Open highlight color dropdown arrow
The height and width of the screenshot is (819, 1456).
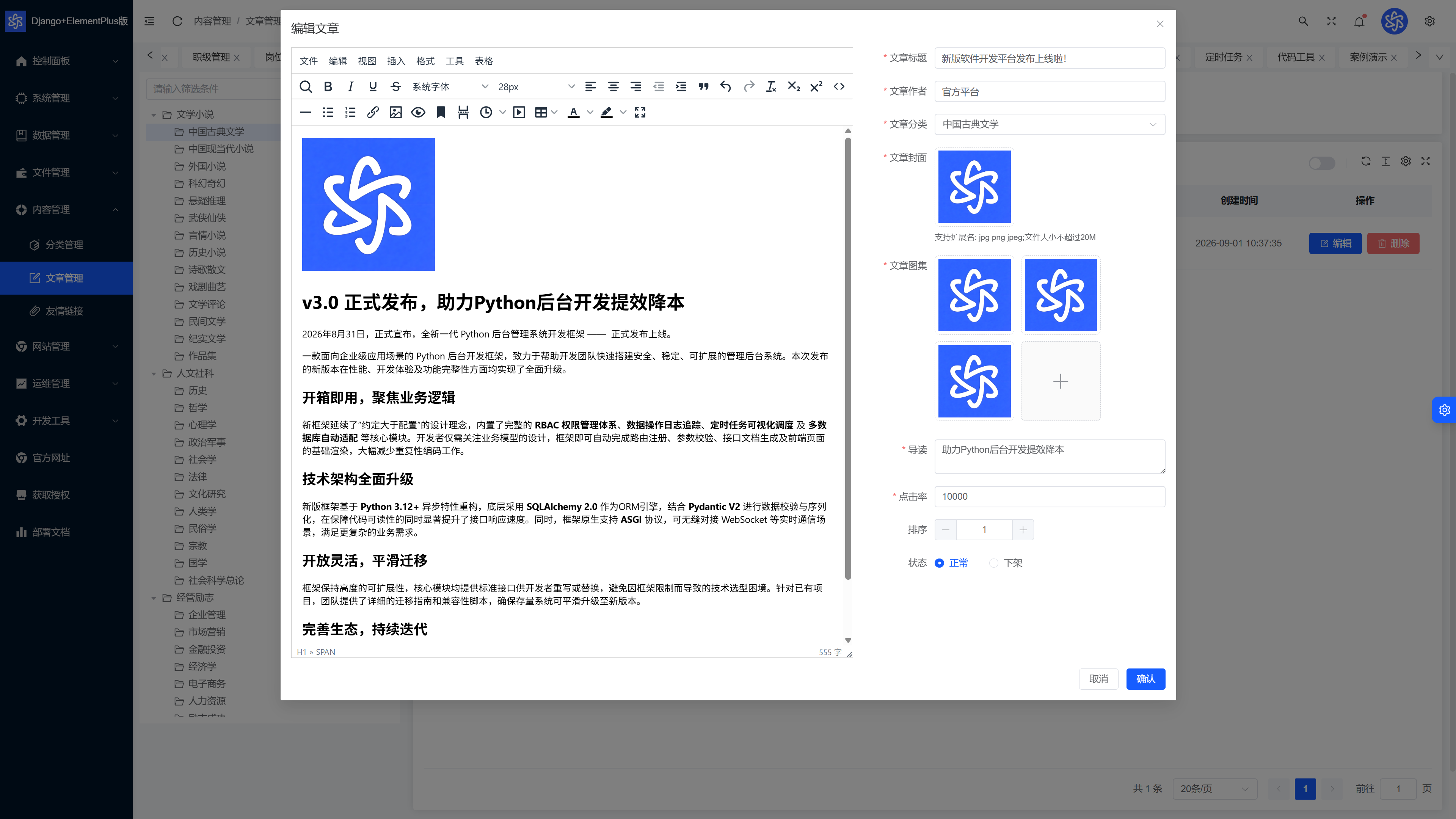click(623, 113)
